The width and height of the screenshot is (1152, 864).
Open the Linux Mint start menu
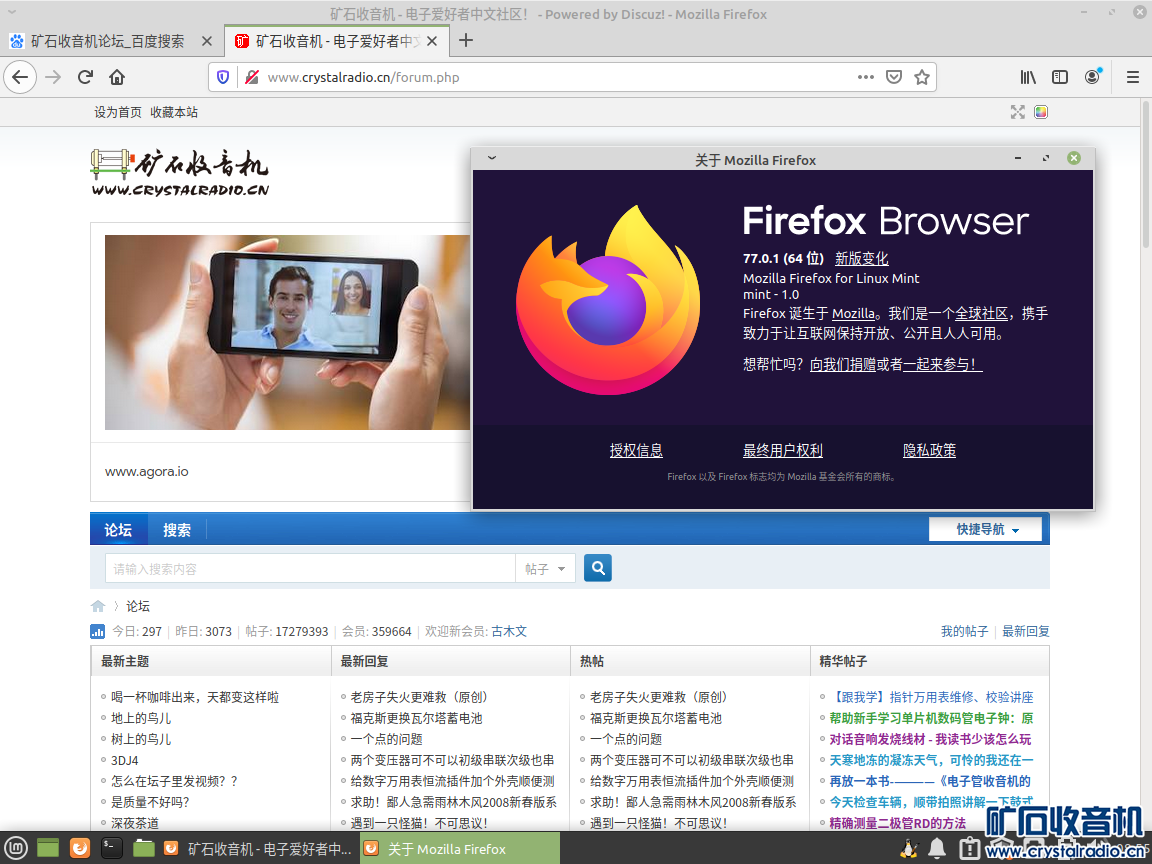[x=16, y=849]
